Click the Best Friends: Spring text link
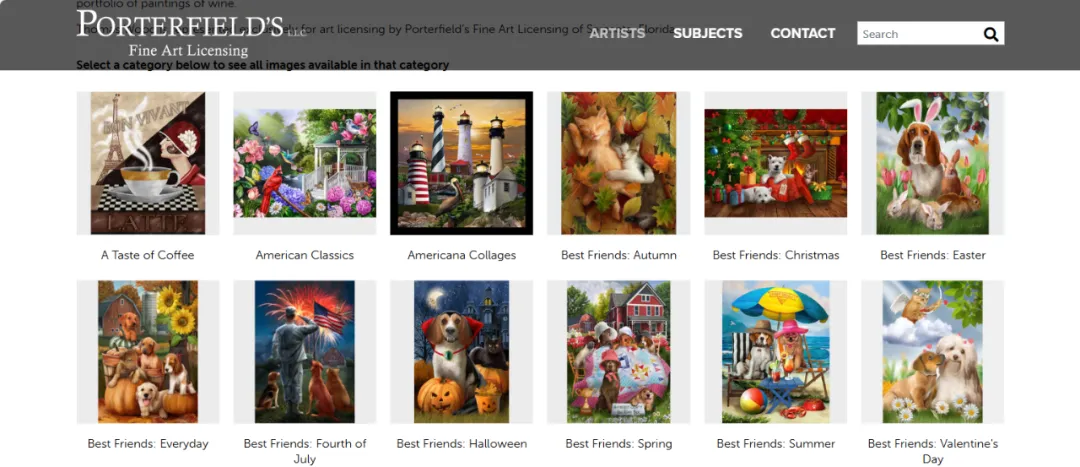1080x467 pixels. coord(619,444)
